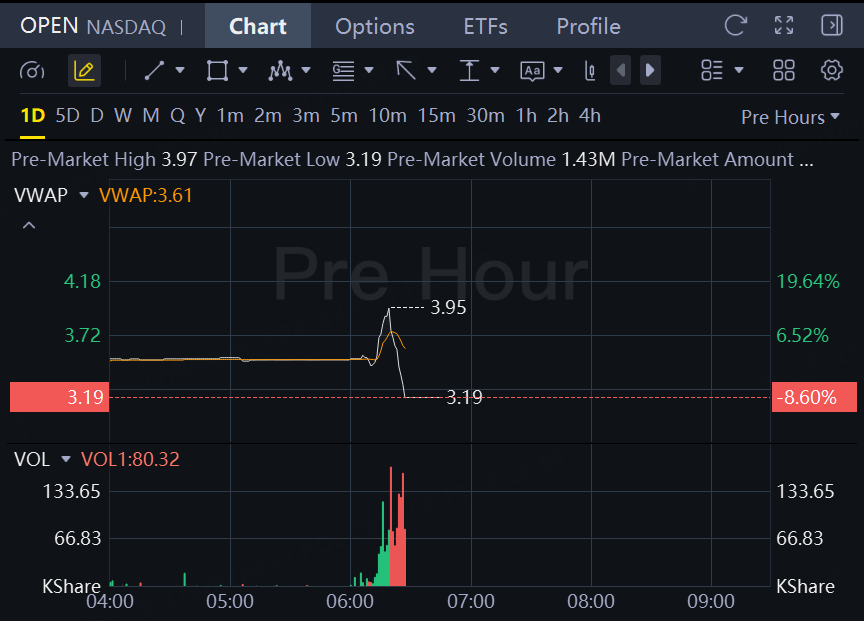
Task: Select the 1h interval
Action: point(526,116)
